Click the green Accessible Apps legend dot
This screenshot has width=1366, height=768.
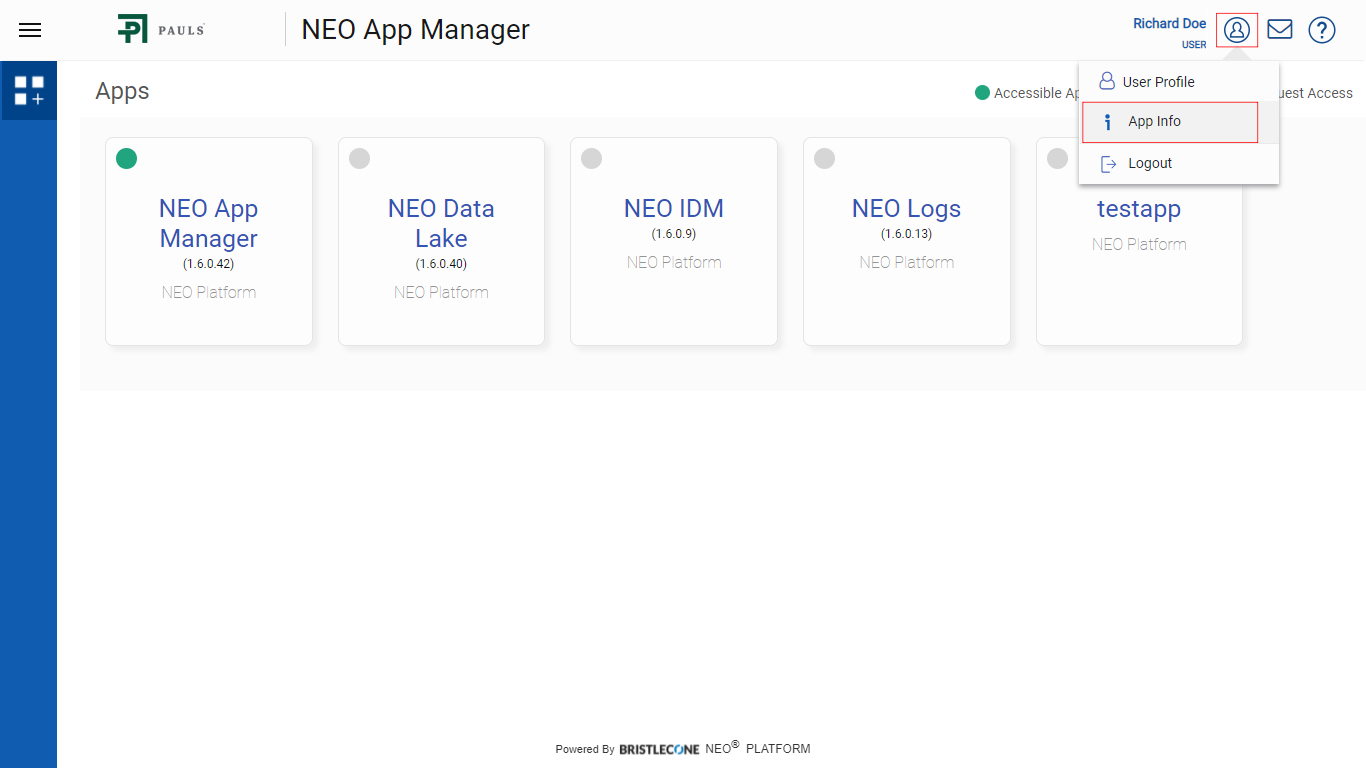982,93
